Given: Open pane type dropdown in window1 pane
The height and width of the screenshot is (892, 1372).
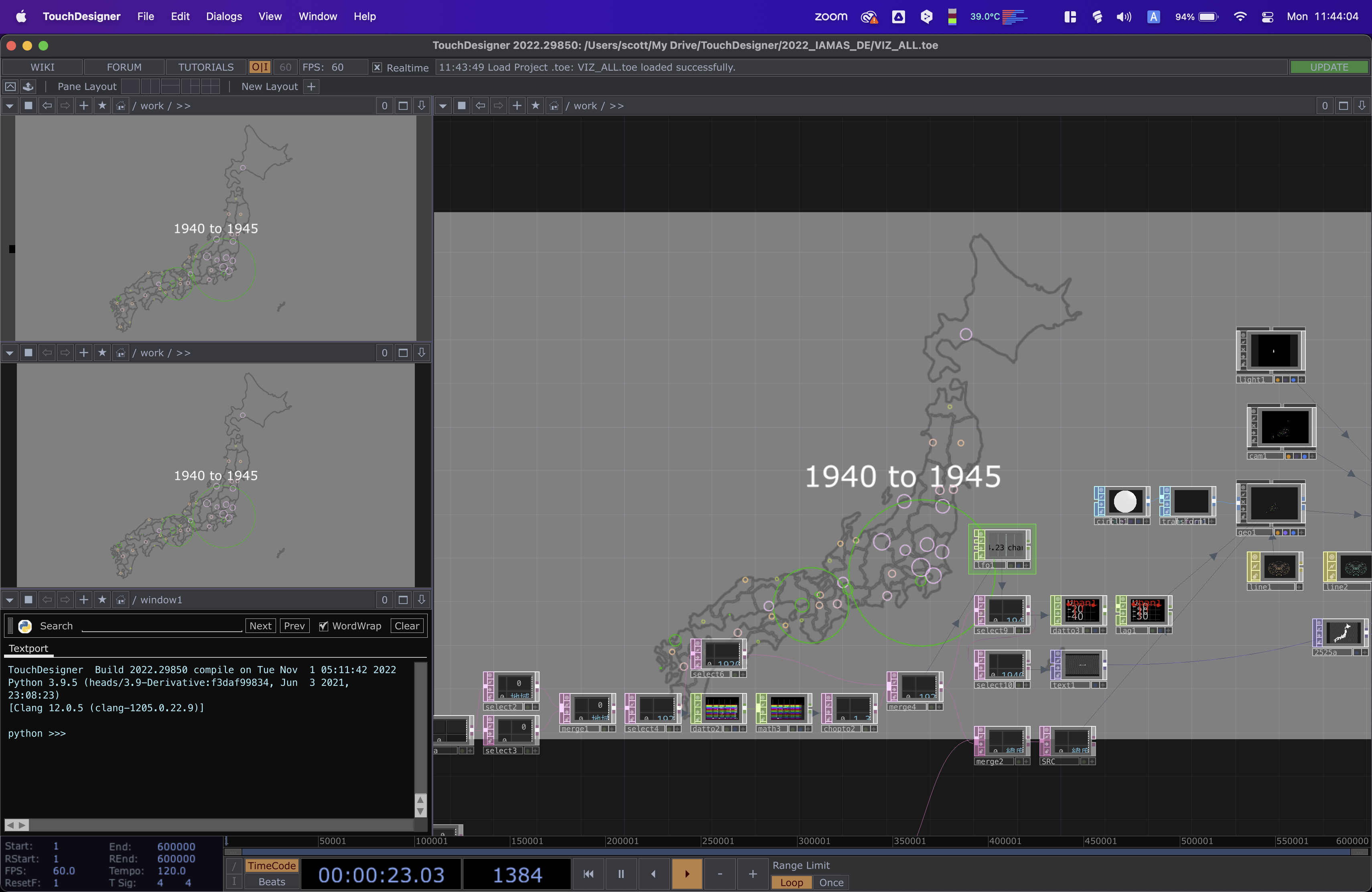Looking at the screenshot, I should point(9,600).
